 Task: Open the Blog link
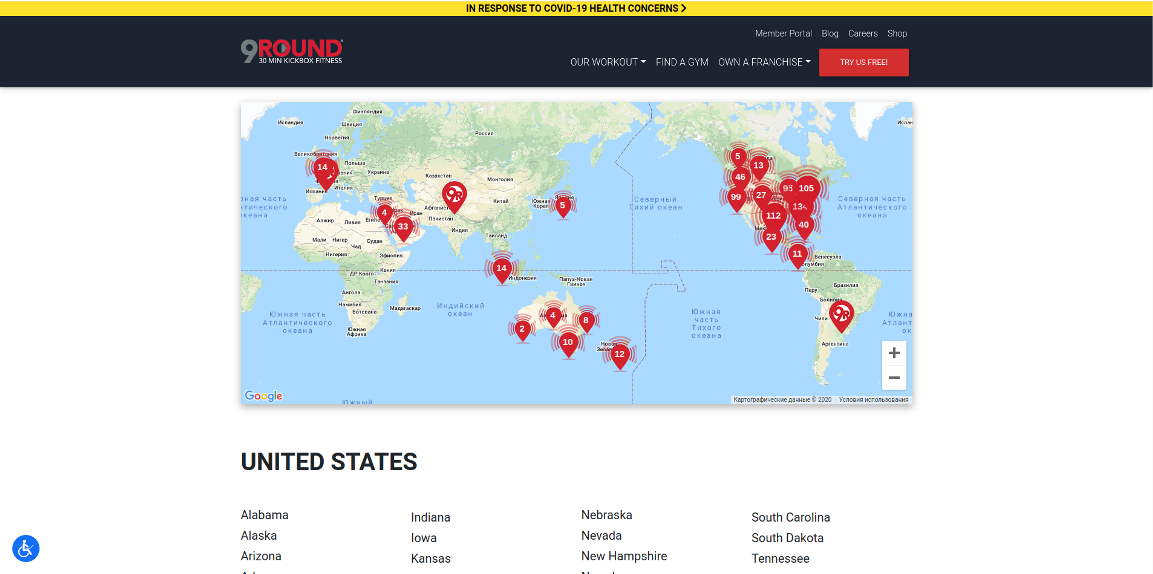click(830, 34)
